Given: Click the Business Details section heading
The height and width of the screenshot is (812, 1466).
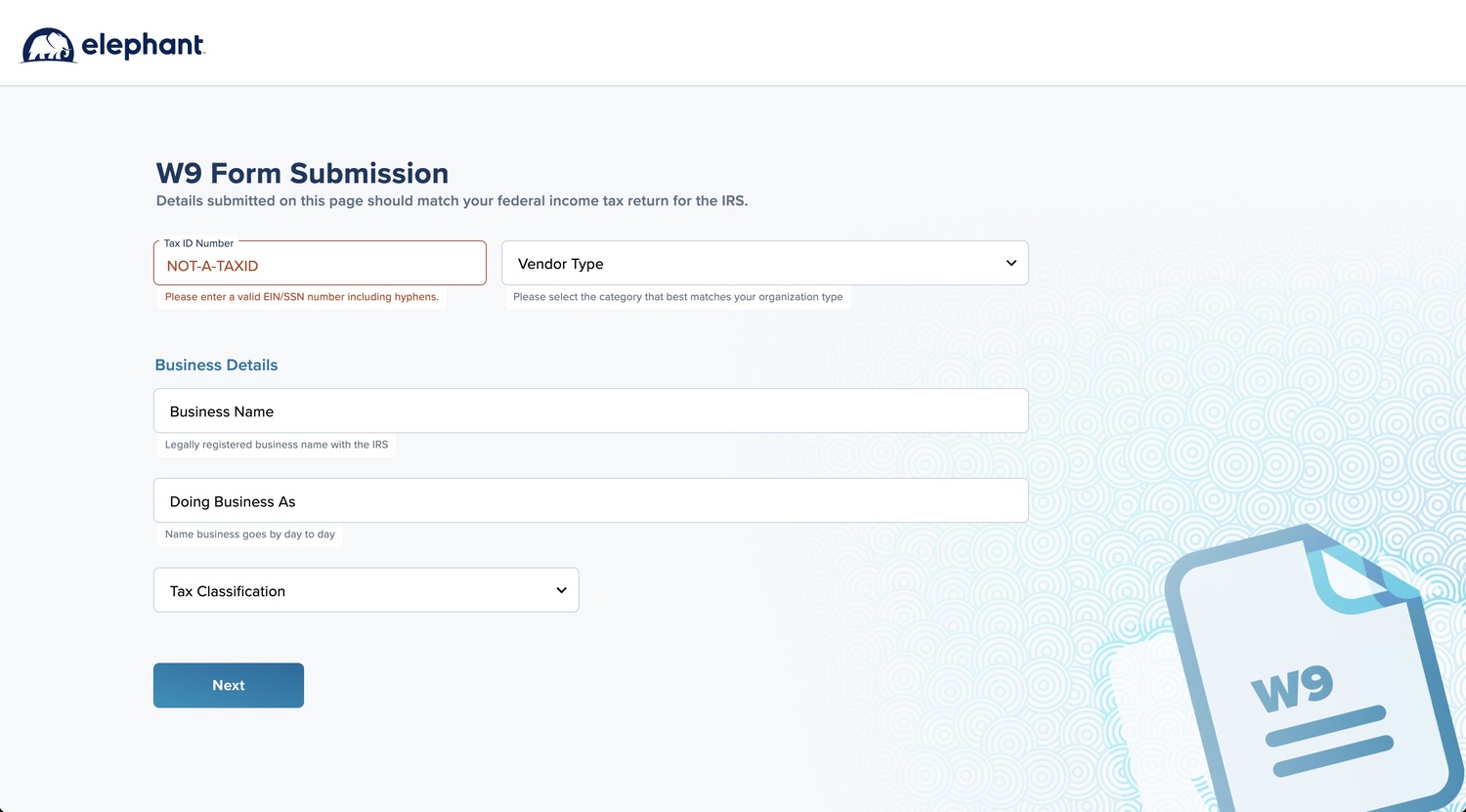Looking at the screenshot, I should [216, 364].
